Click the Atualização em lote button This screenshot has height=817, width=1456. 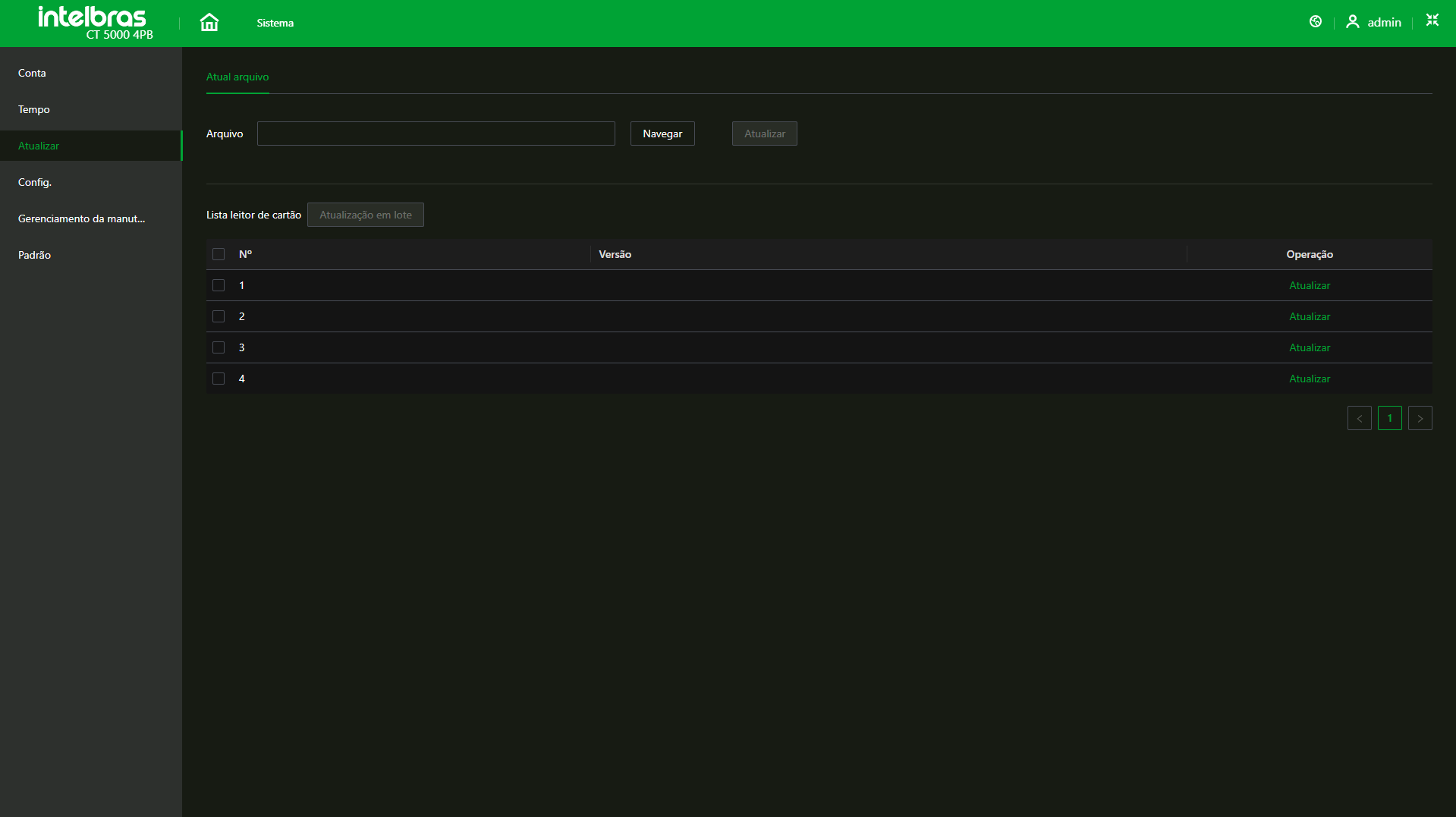pyautogui.click(x=365, y=215)
